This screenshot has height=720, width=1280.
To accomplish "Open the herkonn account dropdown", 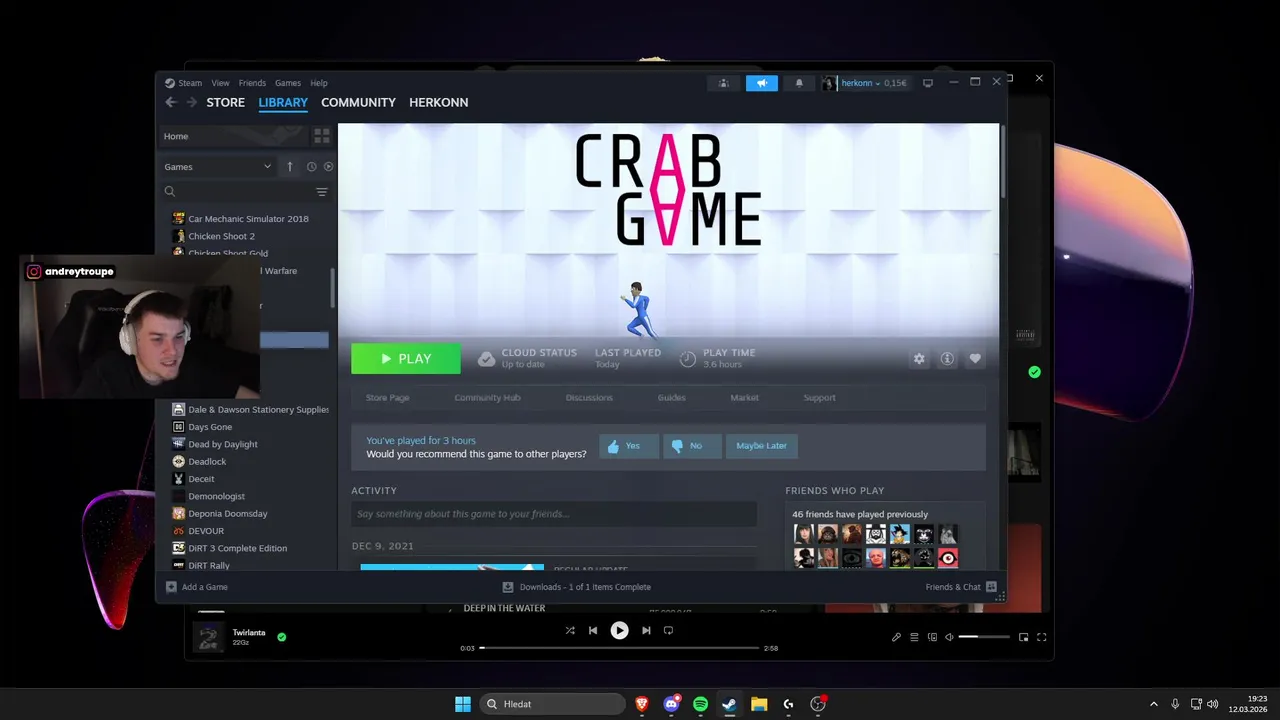I will pos(860,83).
